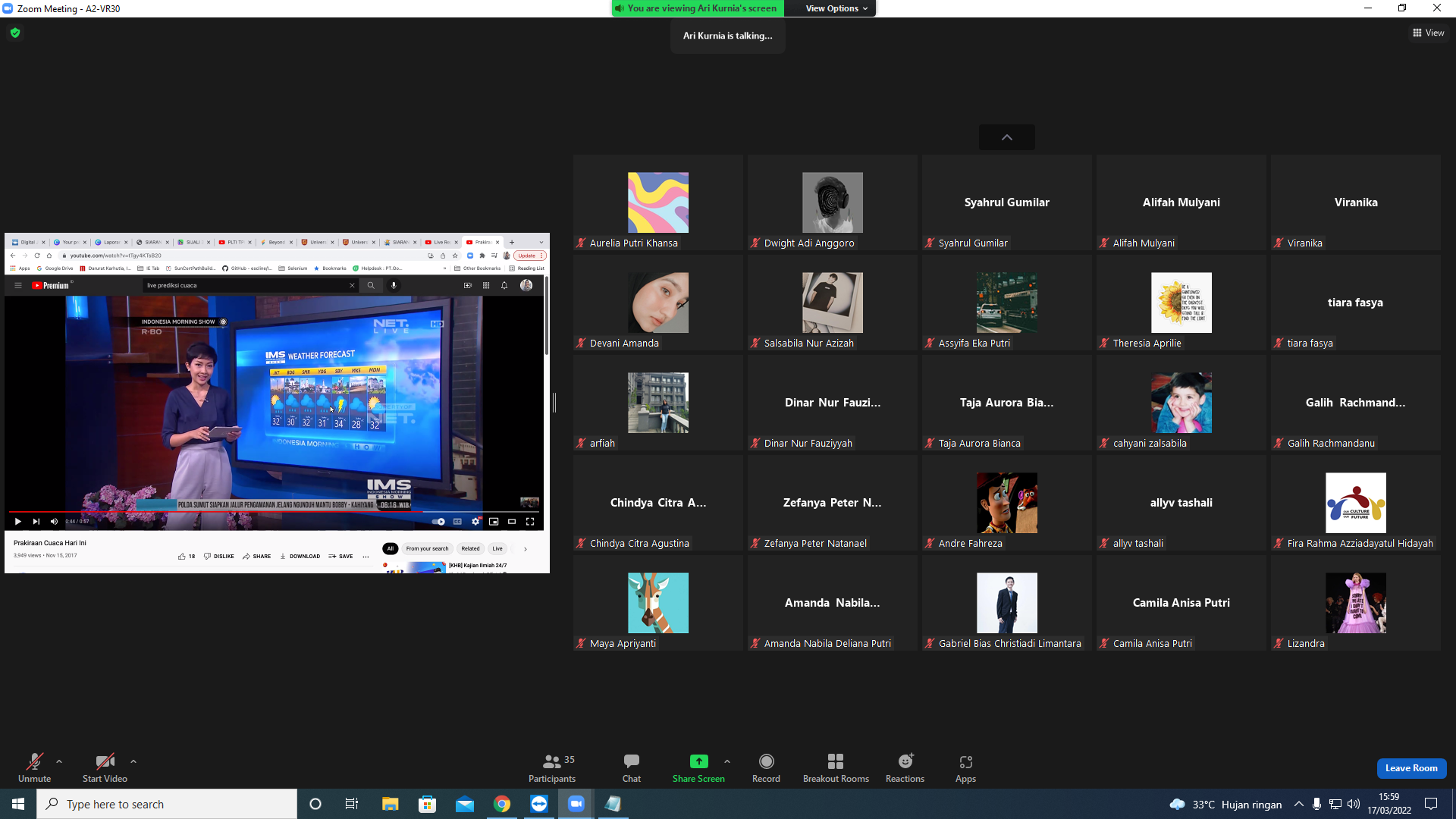This screenshot has height=819, width=1456.
Task: Open the YouTube hamburger guide menu
Action: pos(18,285)
